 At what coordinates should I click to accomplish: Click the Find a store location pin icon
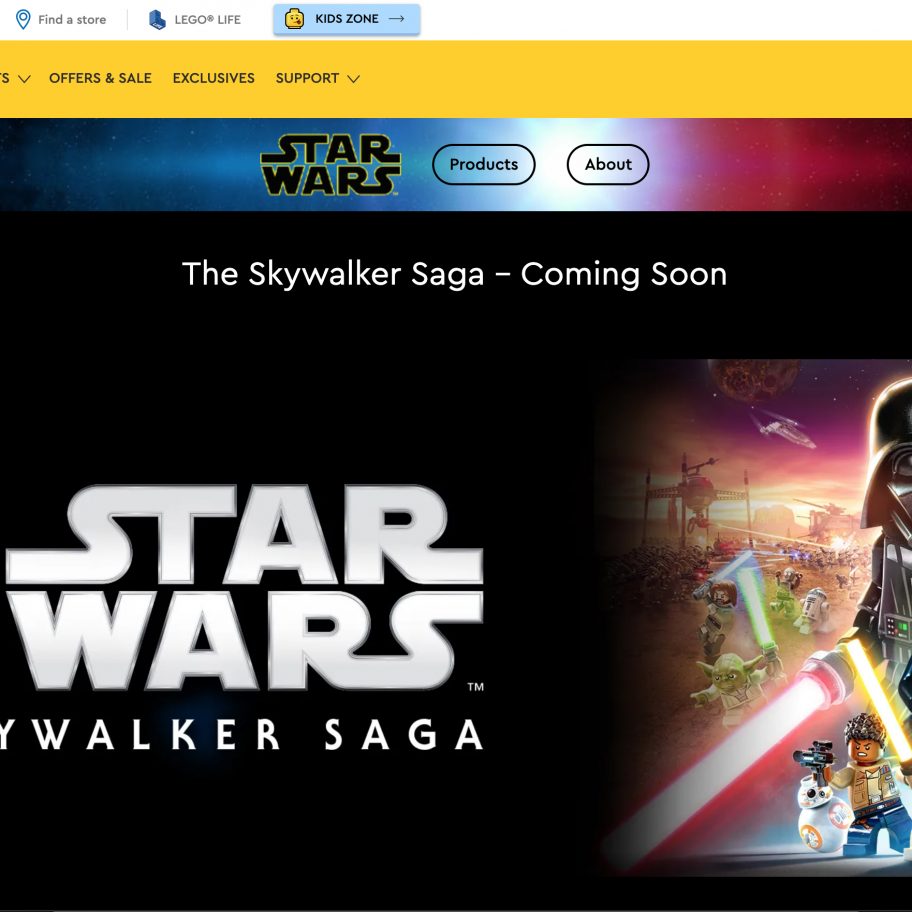click(x=23, y=19)
